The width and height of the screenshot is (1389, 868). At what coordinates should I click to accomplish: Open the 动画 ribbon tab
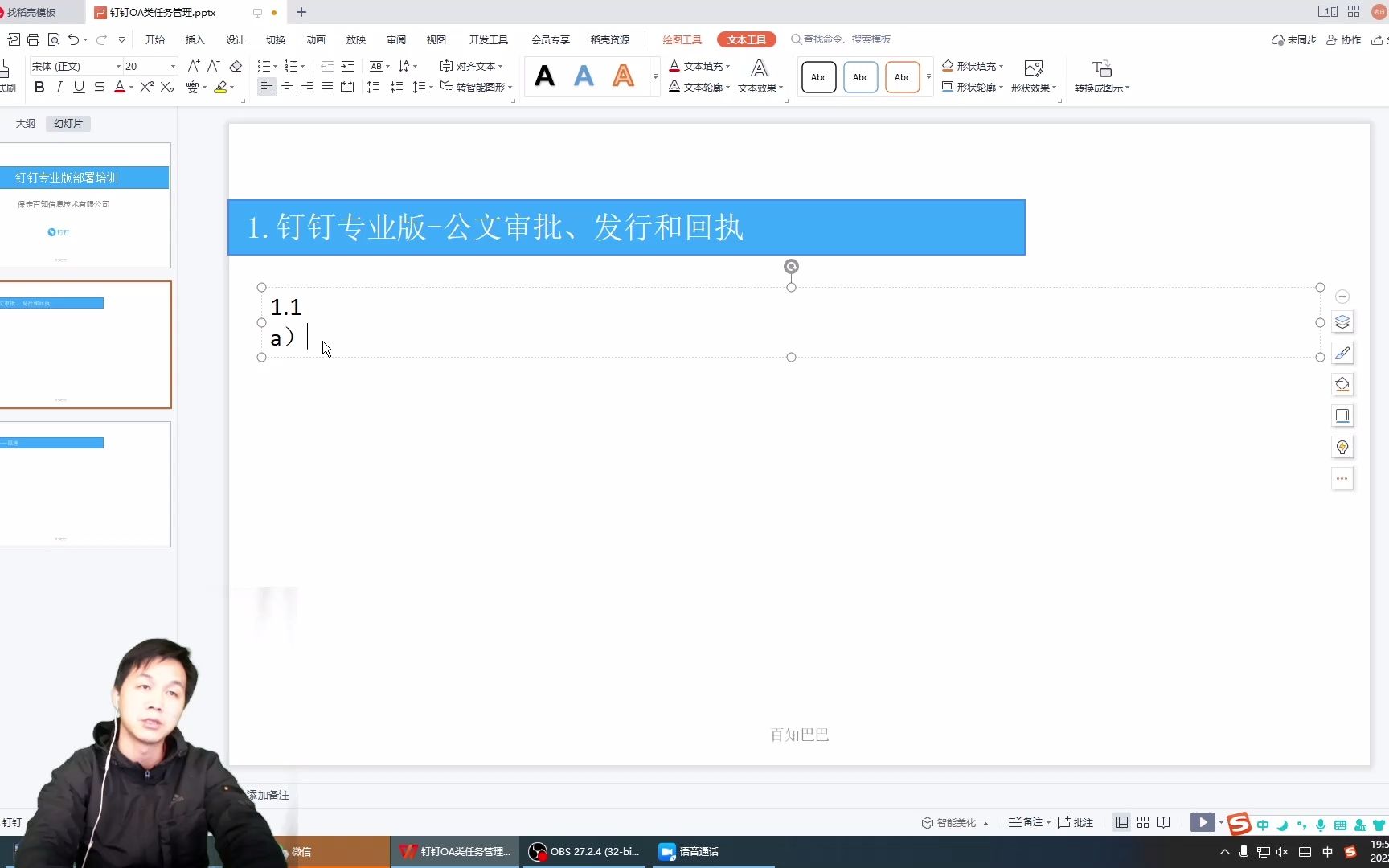click(316, 39)
